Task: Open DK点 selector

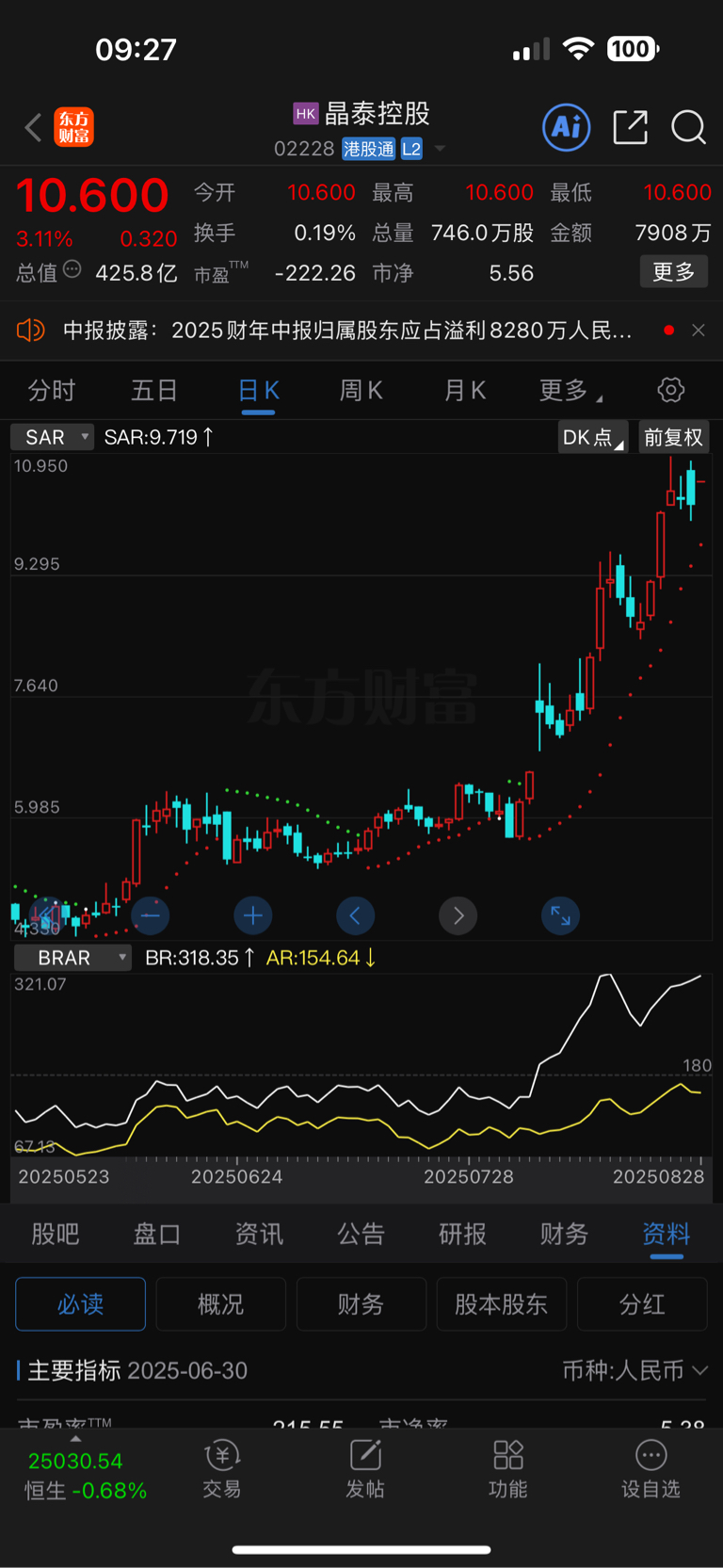Action: 593,437
